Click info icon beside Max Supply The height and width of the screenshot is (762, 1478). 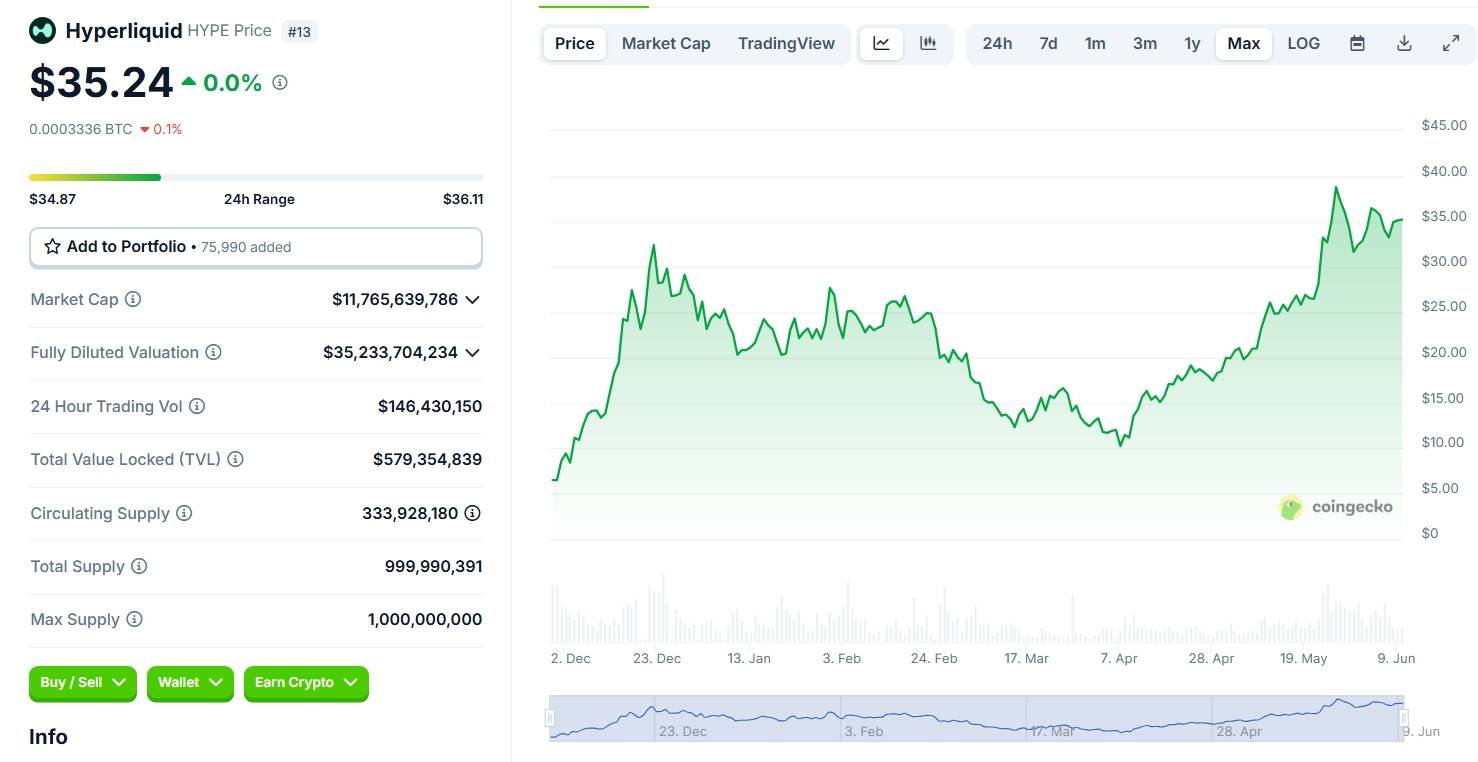(134, 619)
